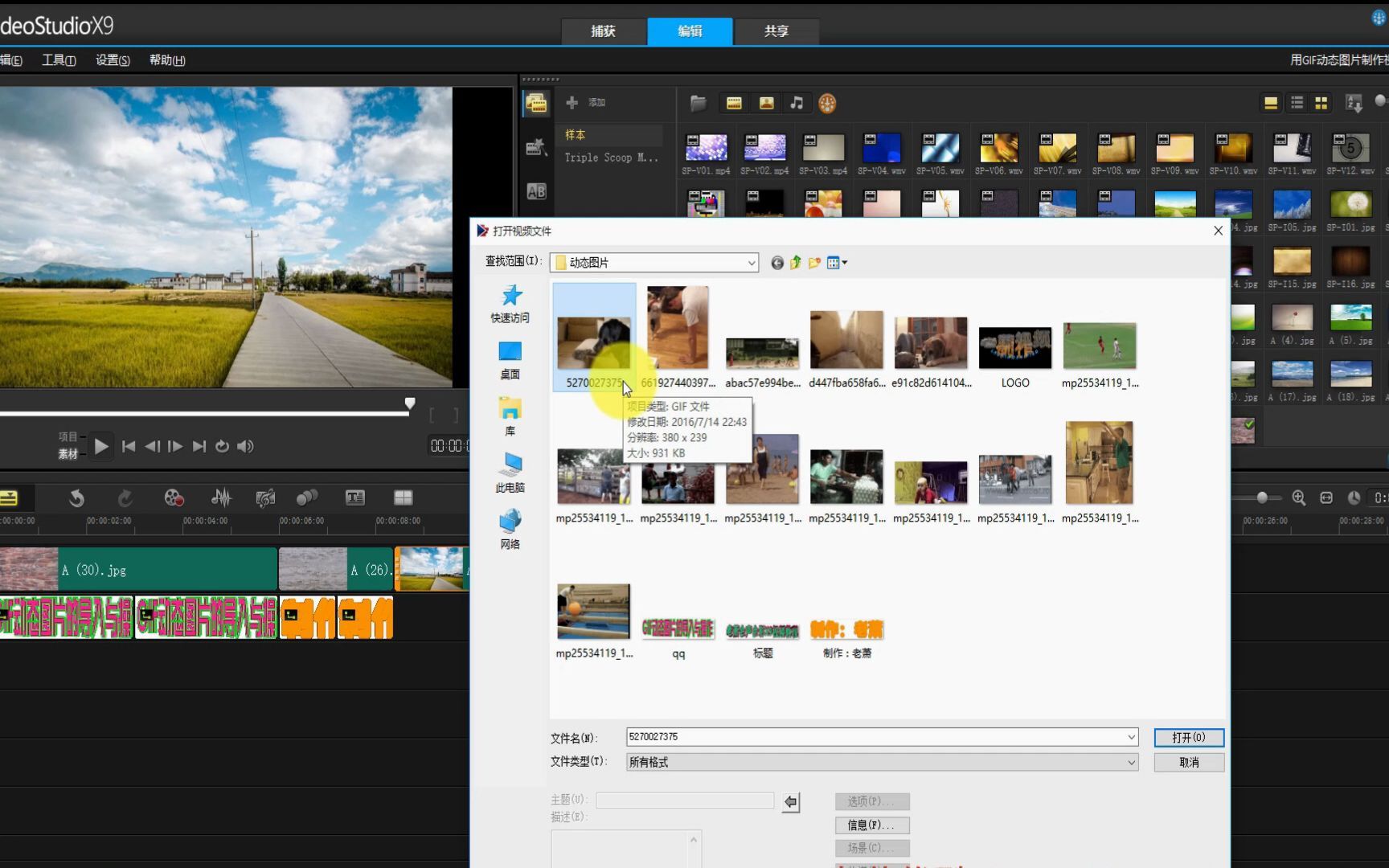Screen dimensions: 1389x868
Task: Select 桌面 in dialog sidebar
Action: pos(510,360)
